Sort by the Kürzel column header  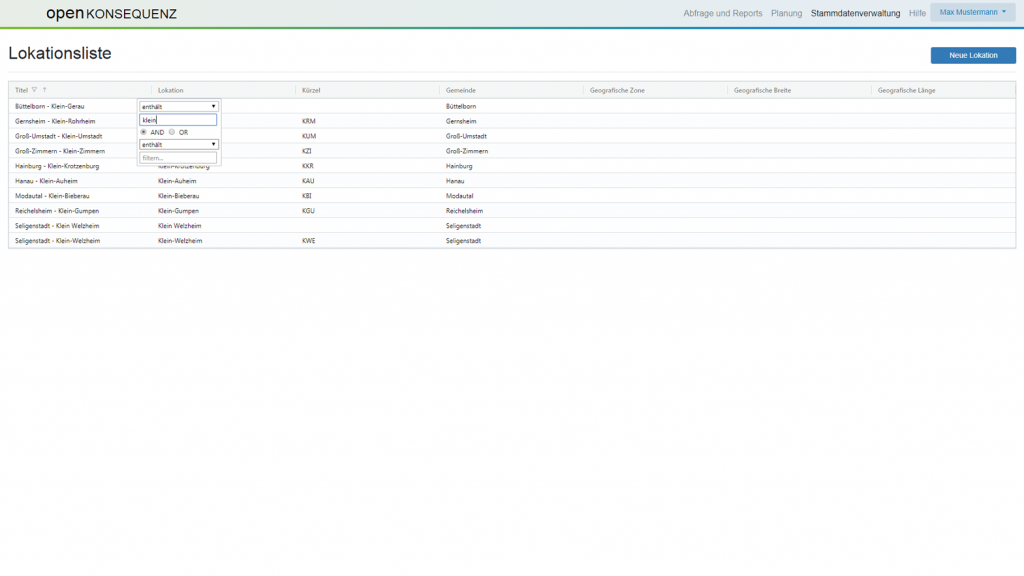pyautogui.click(x=311, y=90)
